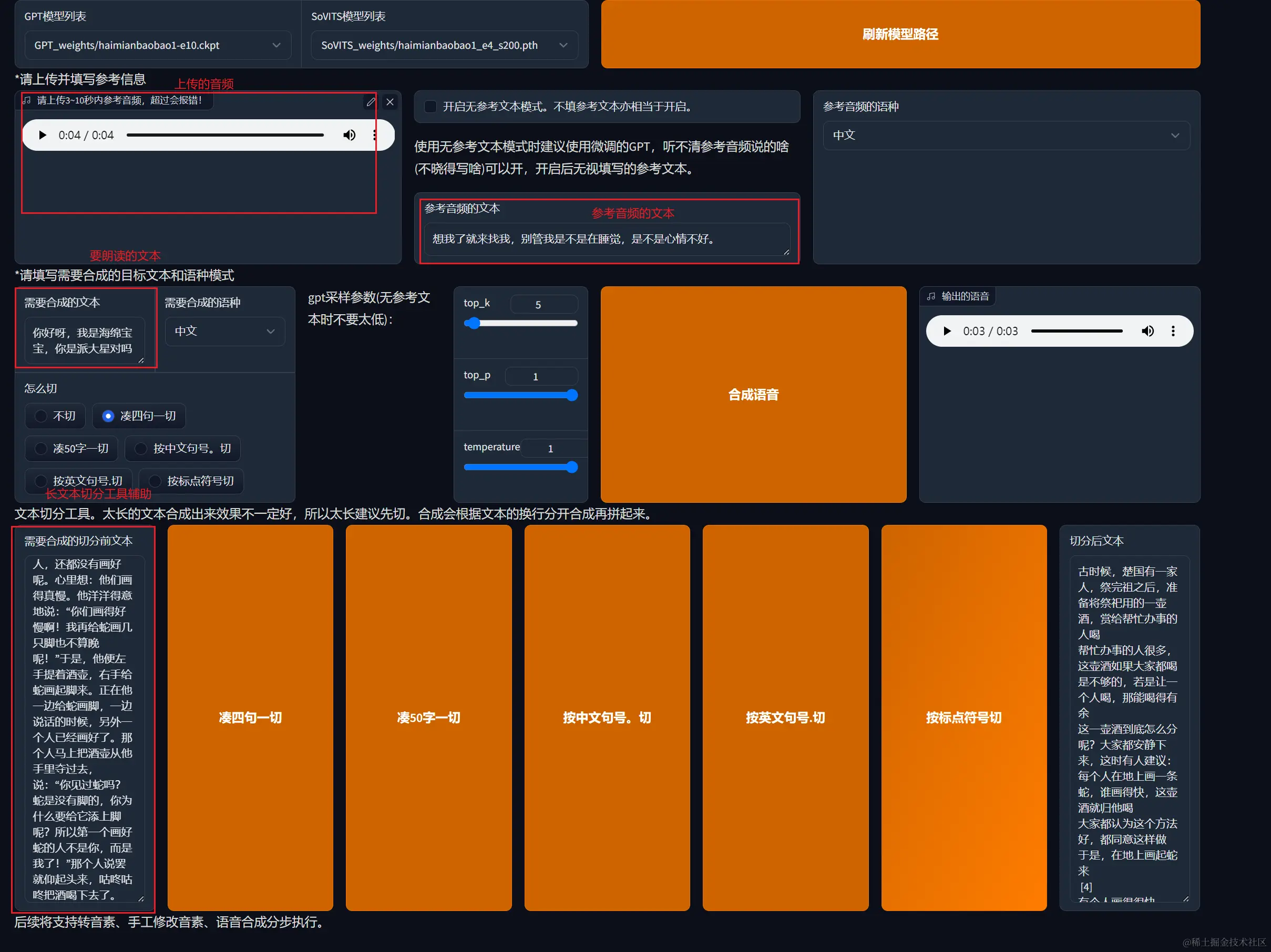
Task: Mute the reference audio volume icon
Action: click(x=349, y=135)
